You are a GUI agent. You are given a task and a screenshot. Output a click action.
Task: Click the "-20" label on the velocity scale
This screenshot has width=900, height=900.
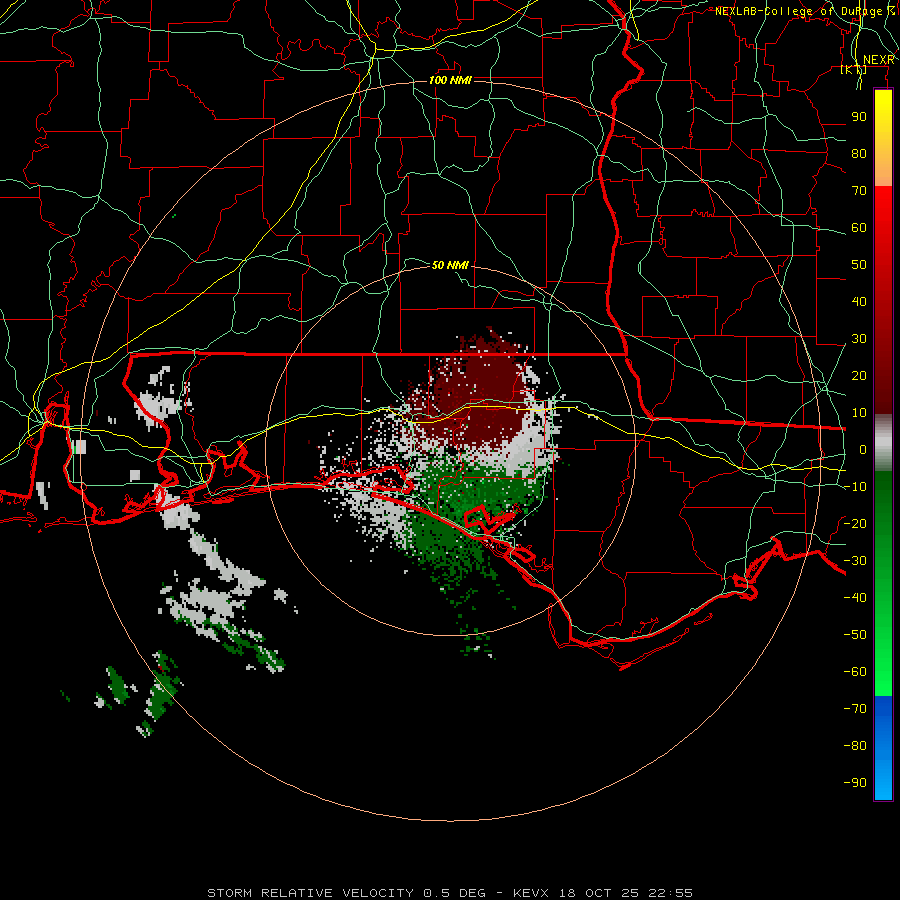coord(855,523)
